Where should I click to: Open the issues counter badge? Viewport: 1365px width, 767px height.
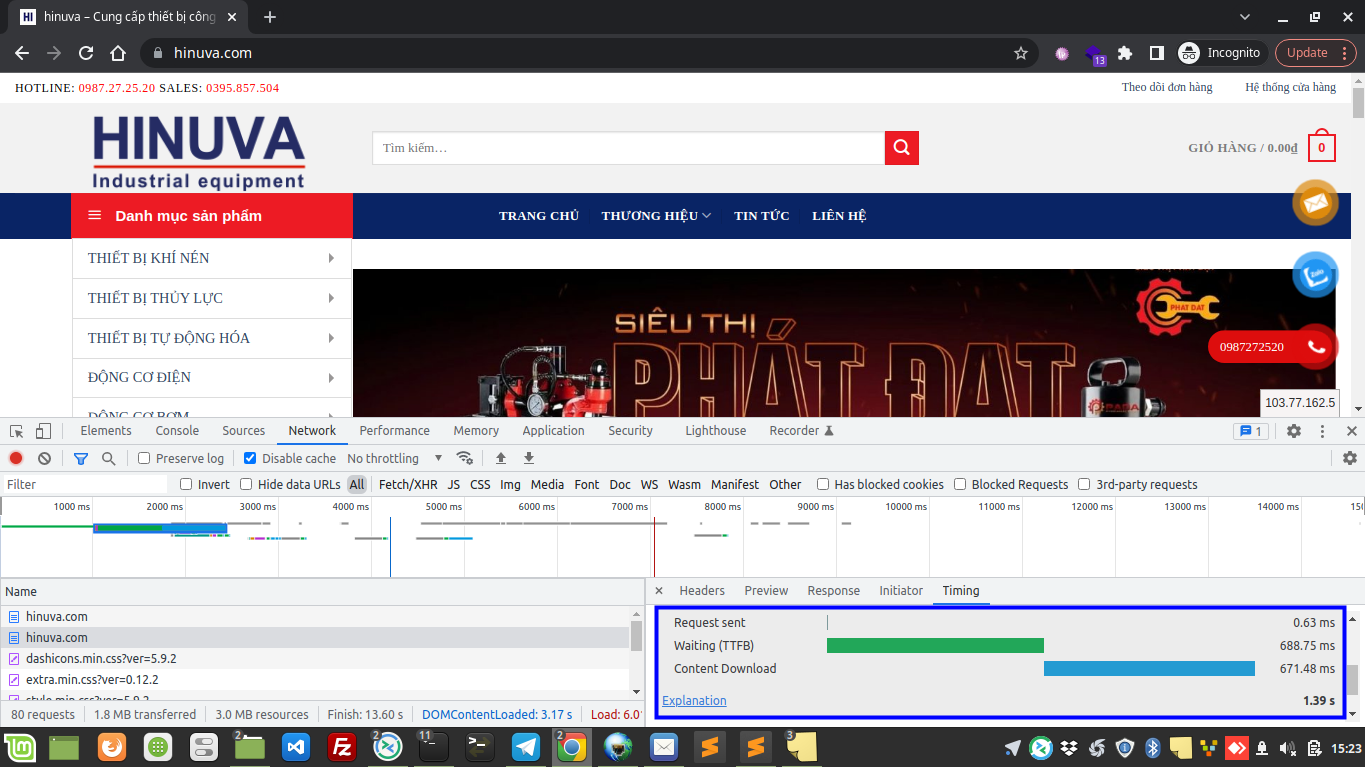1251,431
